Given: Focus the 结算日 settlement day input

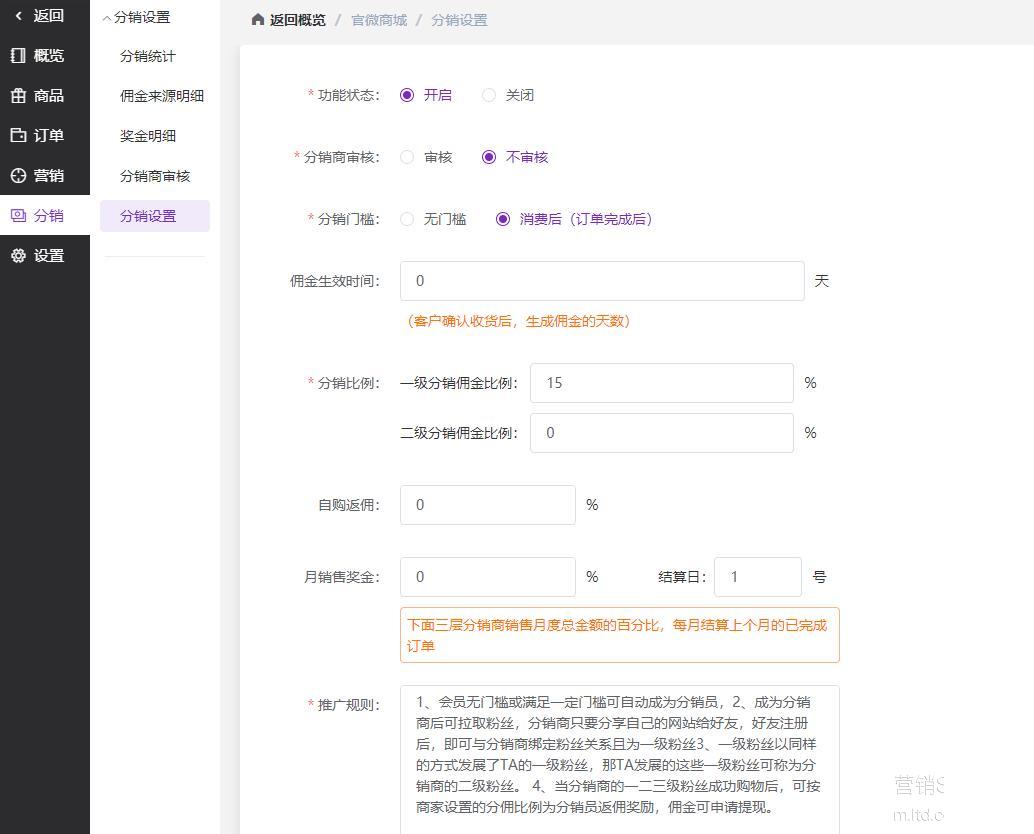Looking at the screenshot, I should (757, 577).
